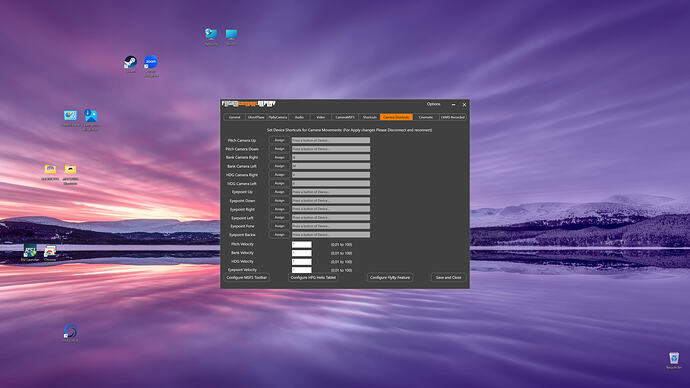690x388 pixels.
Task: Select the blue monitor desktop icon
Action: pyautogui.click(x=231, y=34)
